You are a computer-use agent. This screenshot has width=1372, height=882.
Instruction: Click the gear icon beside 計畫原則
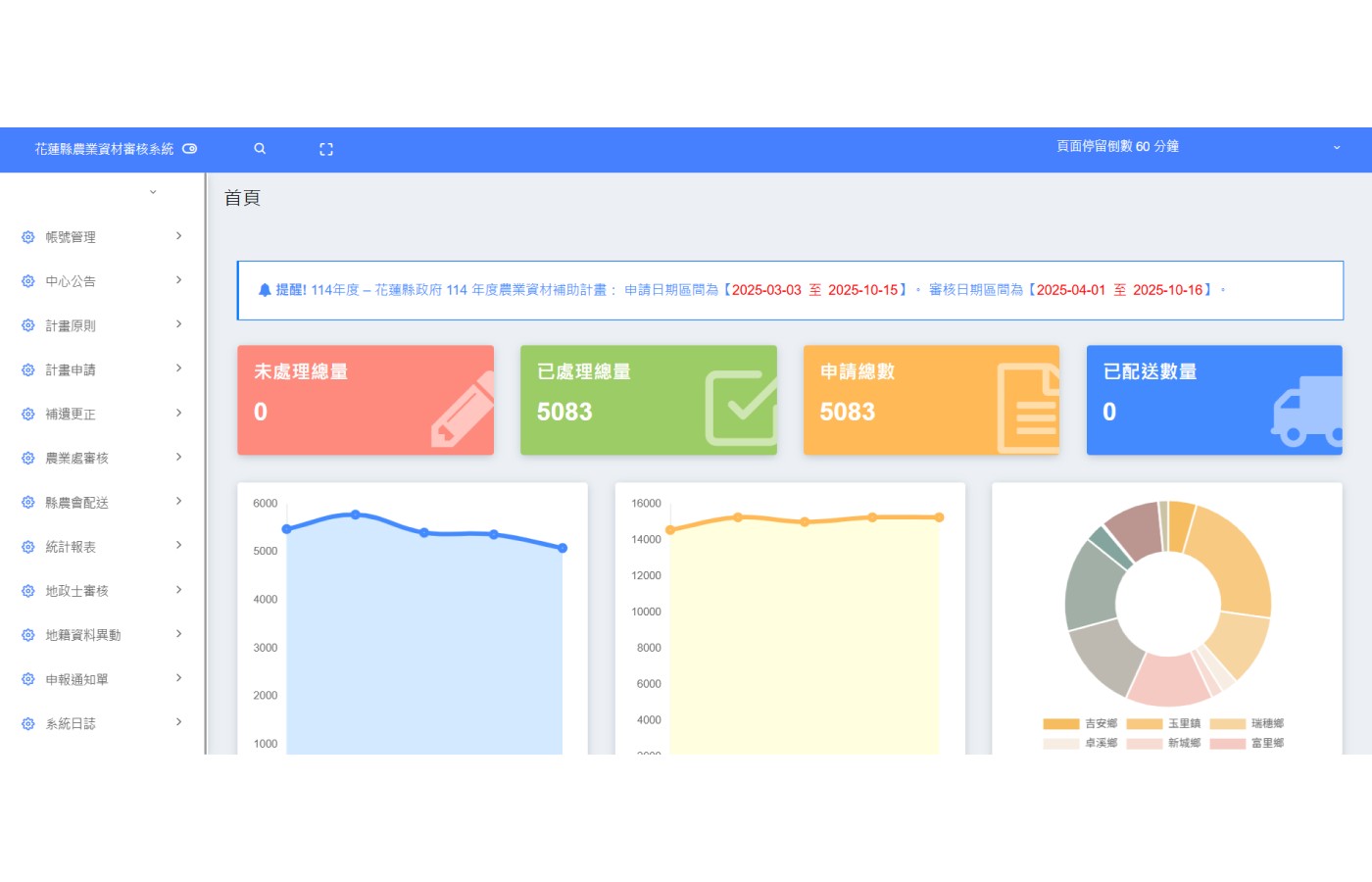point(27,325)
